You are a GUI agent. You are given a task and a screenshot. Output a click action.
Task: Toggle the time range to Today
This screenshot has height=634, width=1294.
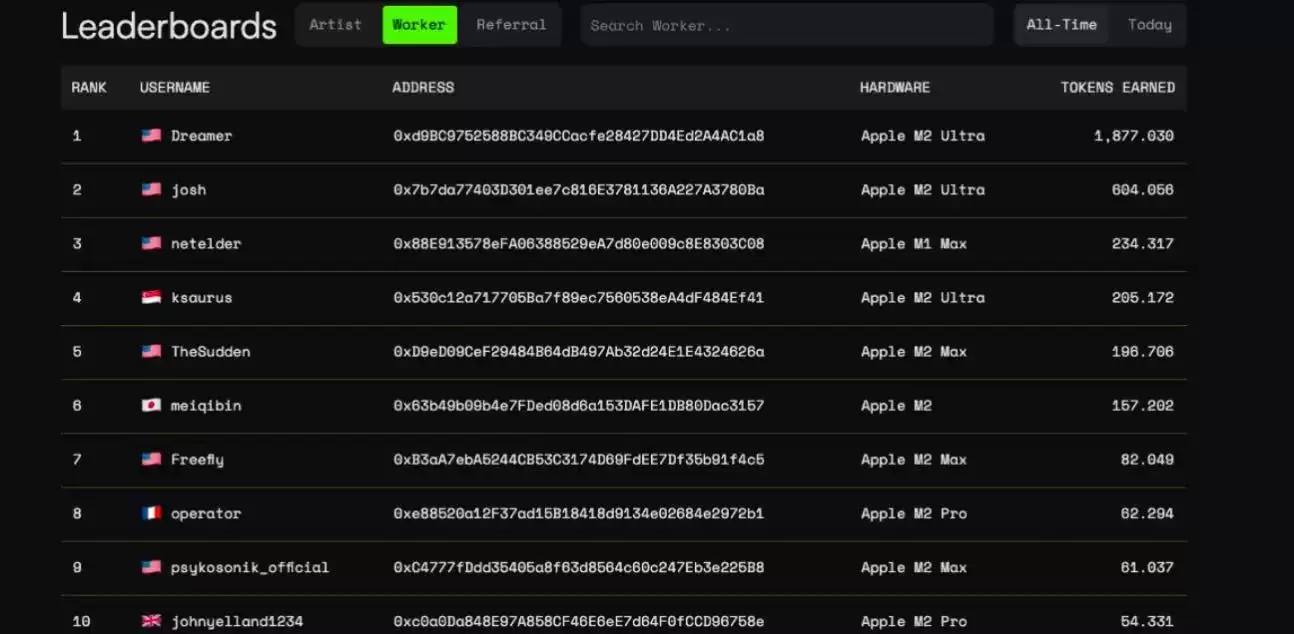[1149, 25]
